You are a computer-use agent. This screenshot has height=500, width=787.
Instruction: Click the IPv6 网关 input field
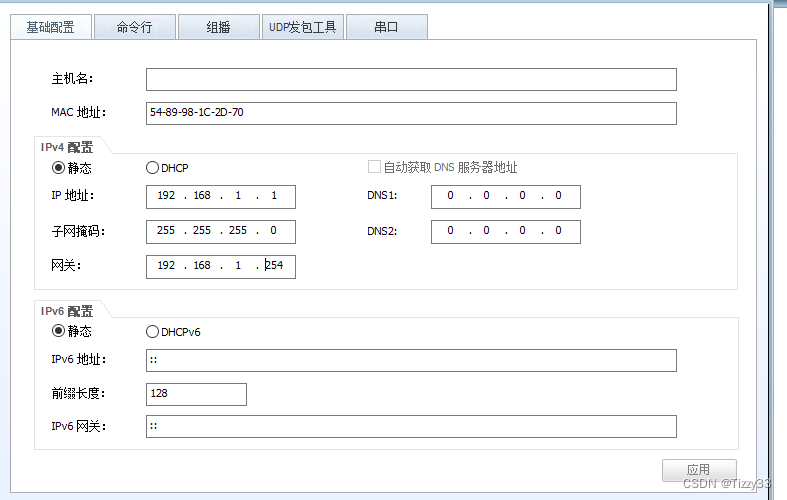pyautogui.click(x=411, y=426)
